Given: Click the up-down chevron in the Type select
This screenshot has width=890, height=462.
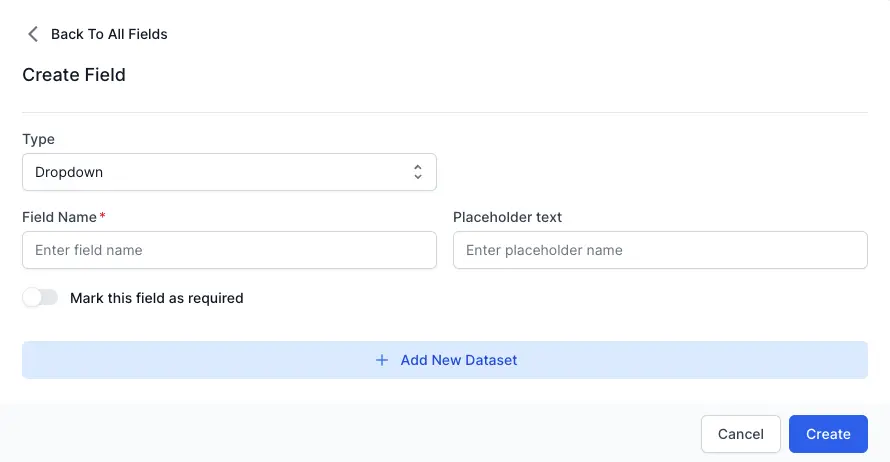Looking at the screenshot, I should pos(418,172).
